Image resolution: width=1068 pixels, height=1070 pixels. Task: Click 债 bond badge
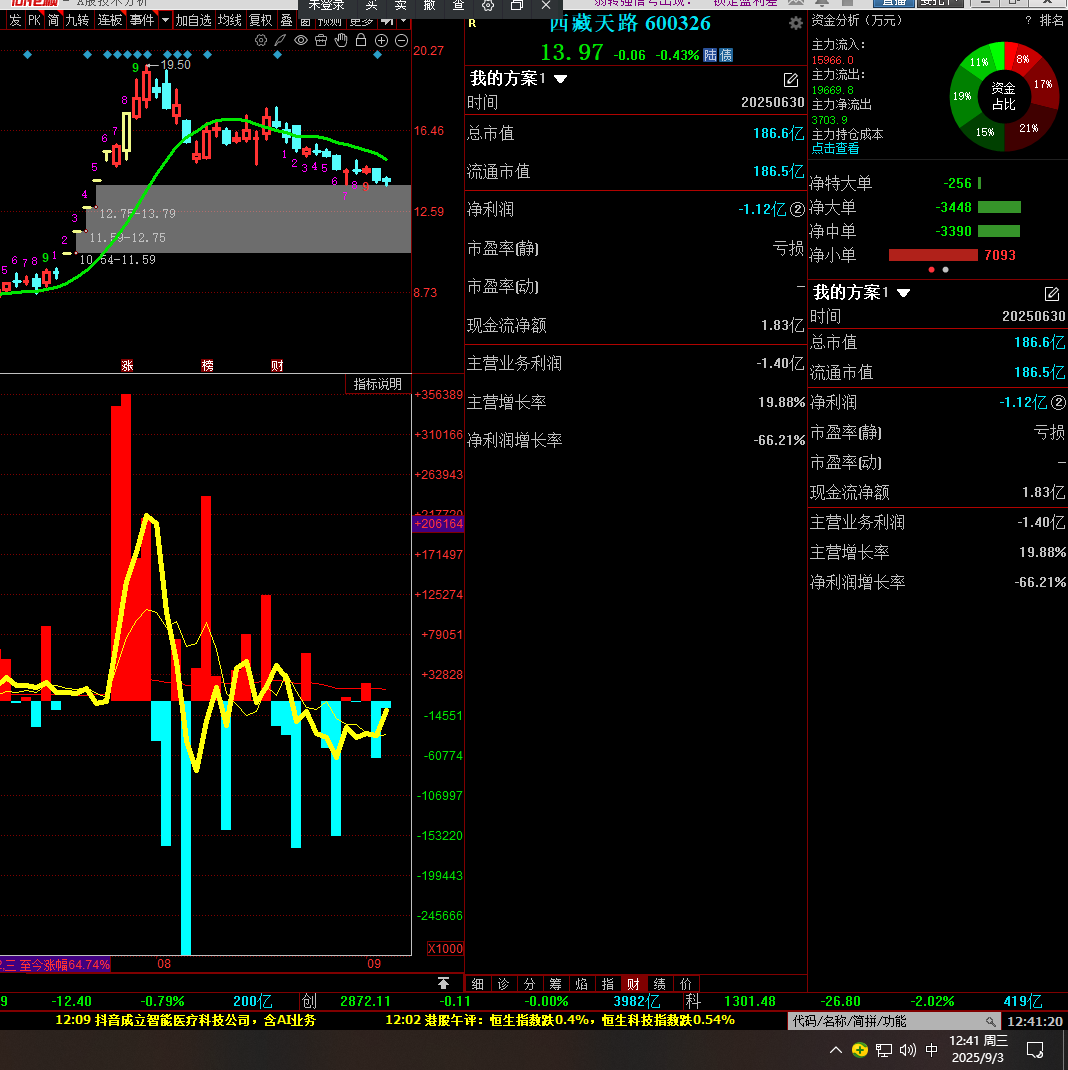726,55
